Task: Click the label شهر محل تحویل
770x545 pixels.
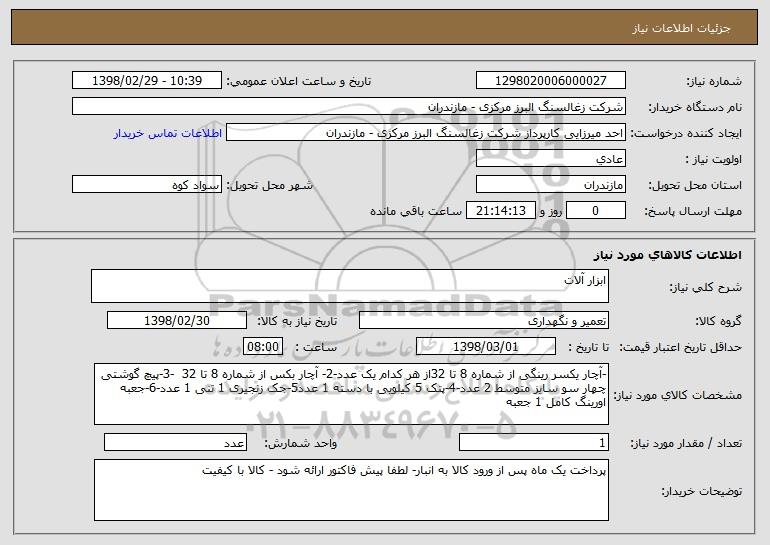Action: click(269, 186)
